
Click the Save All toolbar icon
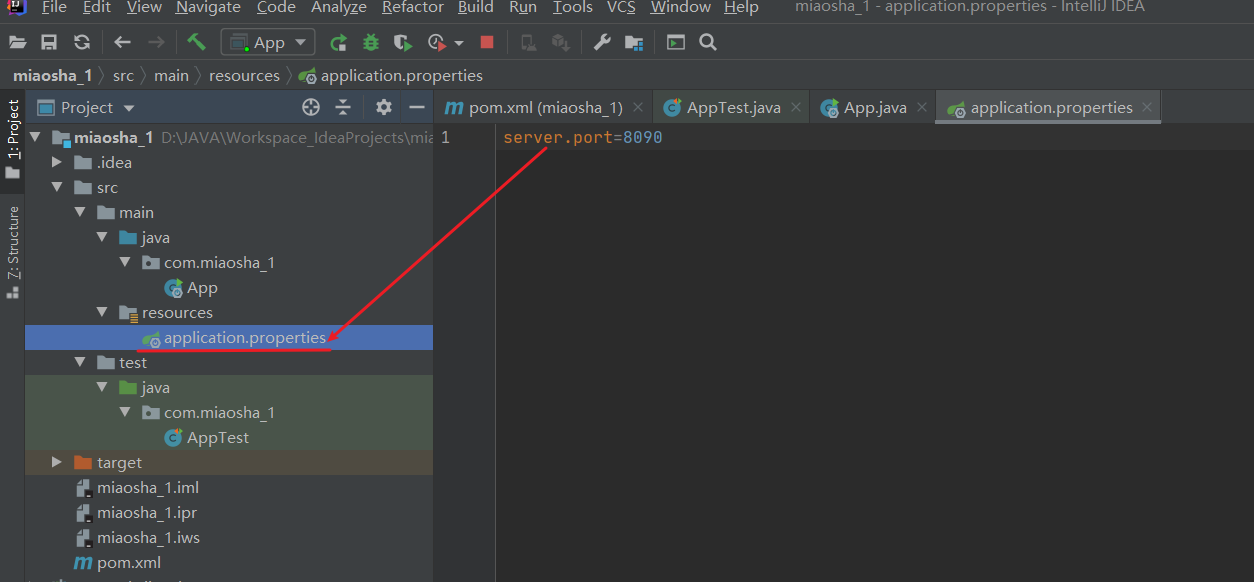[49, 42]
